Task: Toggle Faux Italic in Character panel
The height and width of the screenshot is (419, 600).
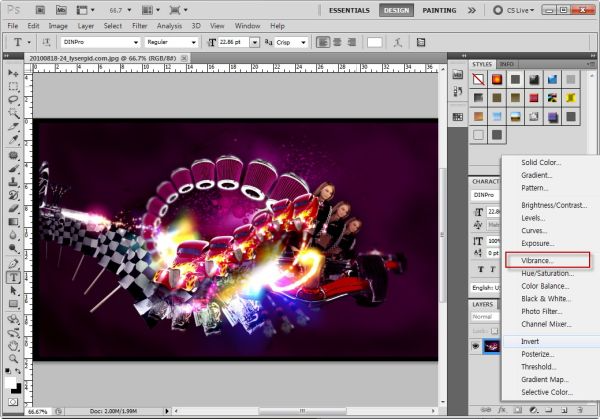Action: pos(493,269)
